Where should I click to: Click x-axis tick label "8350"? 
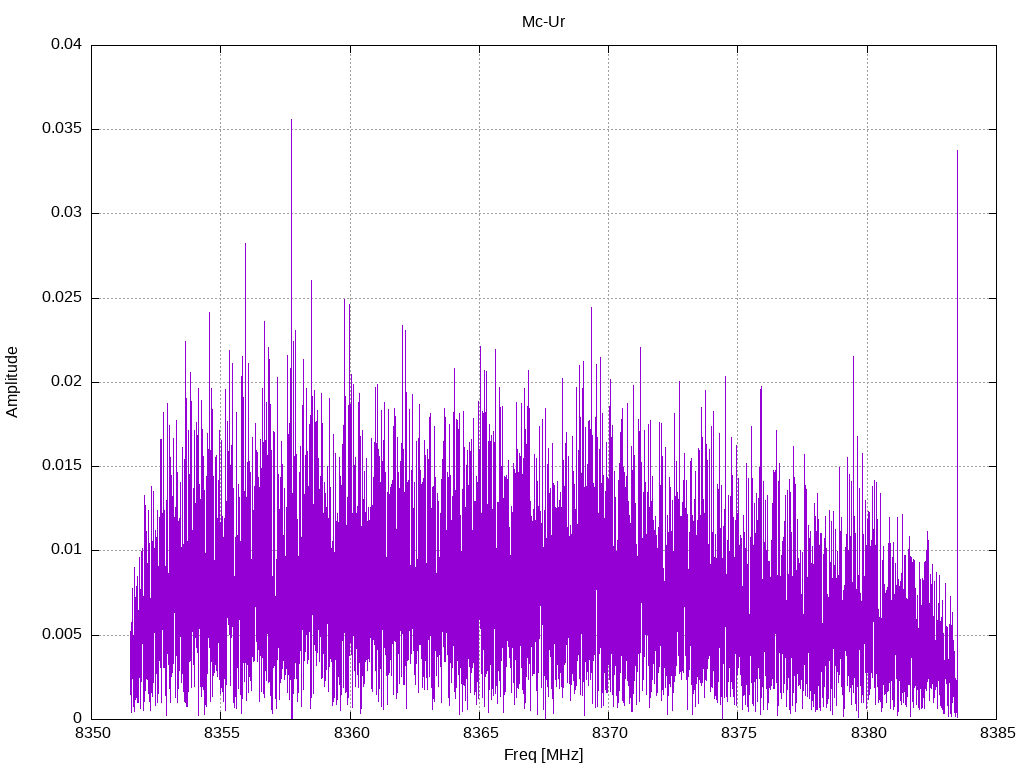(91, 733)
